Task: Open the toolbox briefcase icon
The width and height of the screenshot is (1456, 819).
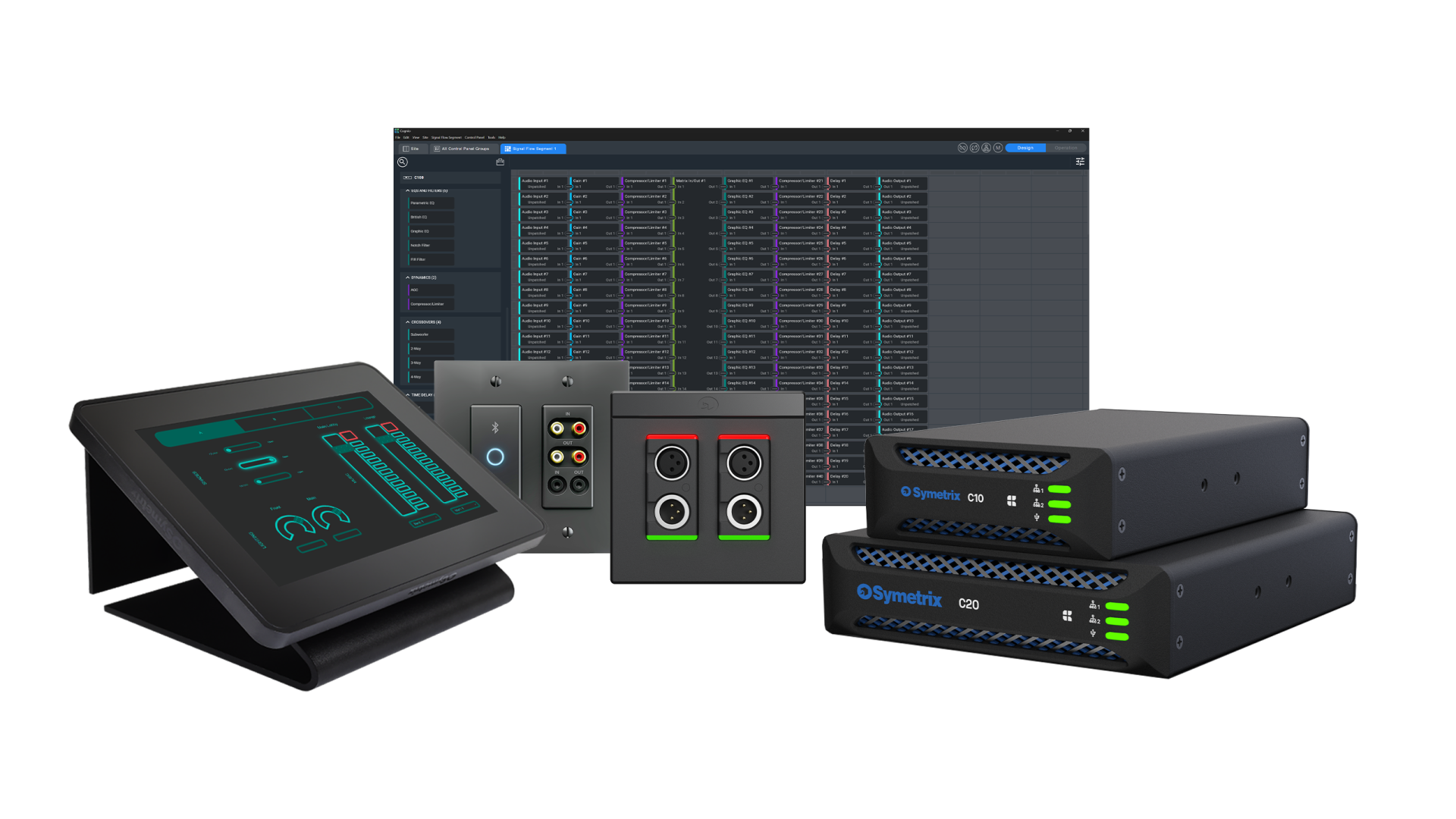Action: coord(500,162)
